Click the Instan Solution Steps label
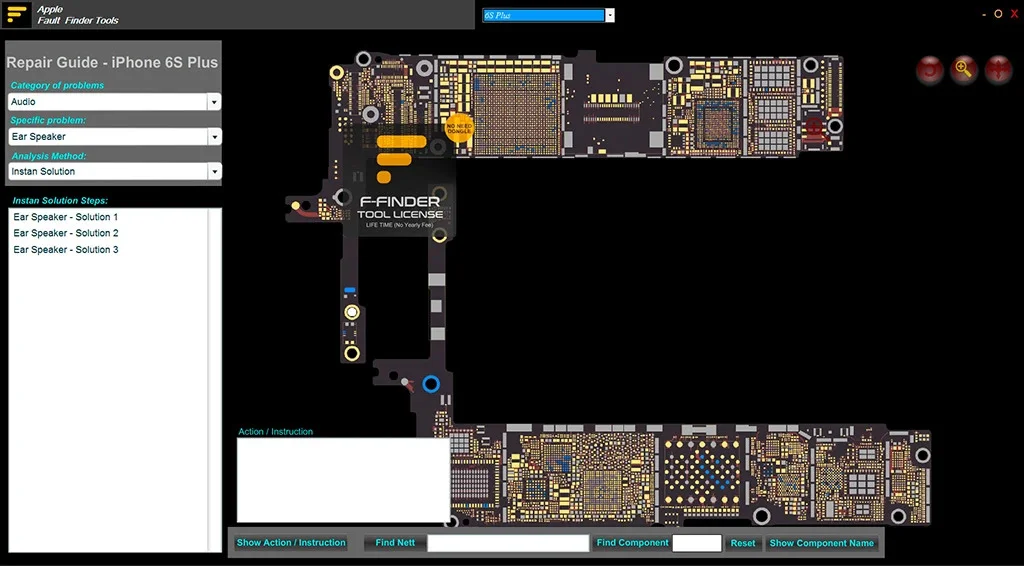 pos(60,200)
